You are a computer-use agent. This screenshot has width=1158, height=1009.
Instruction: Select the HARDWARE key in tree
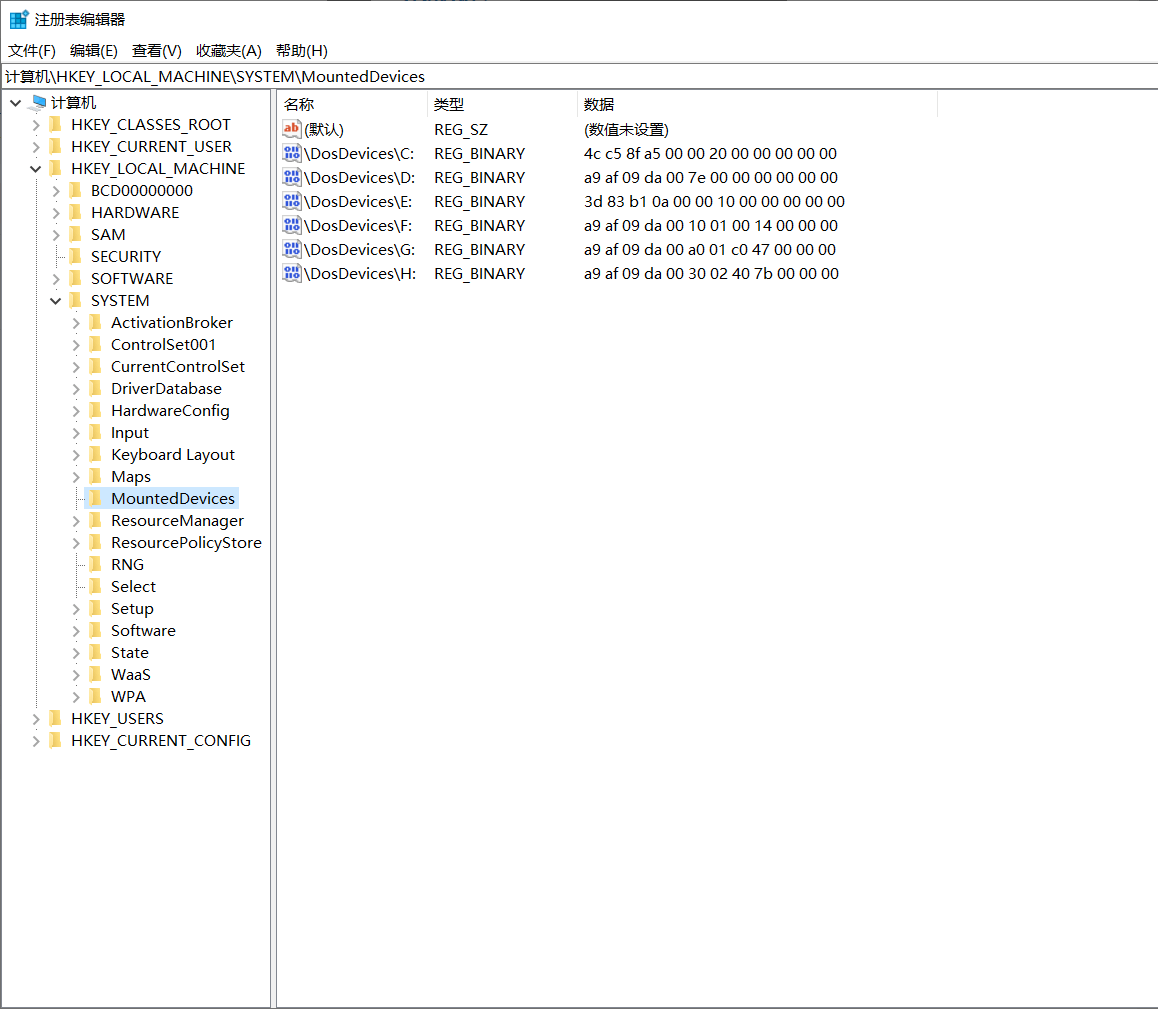(135, 213)
